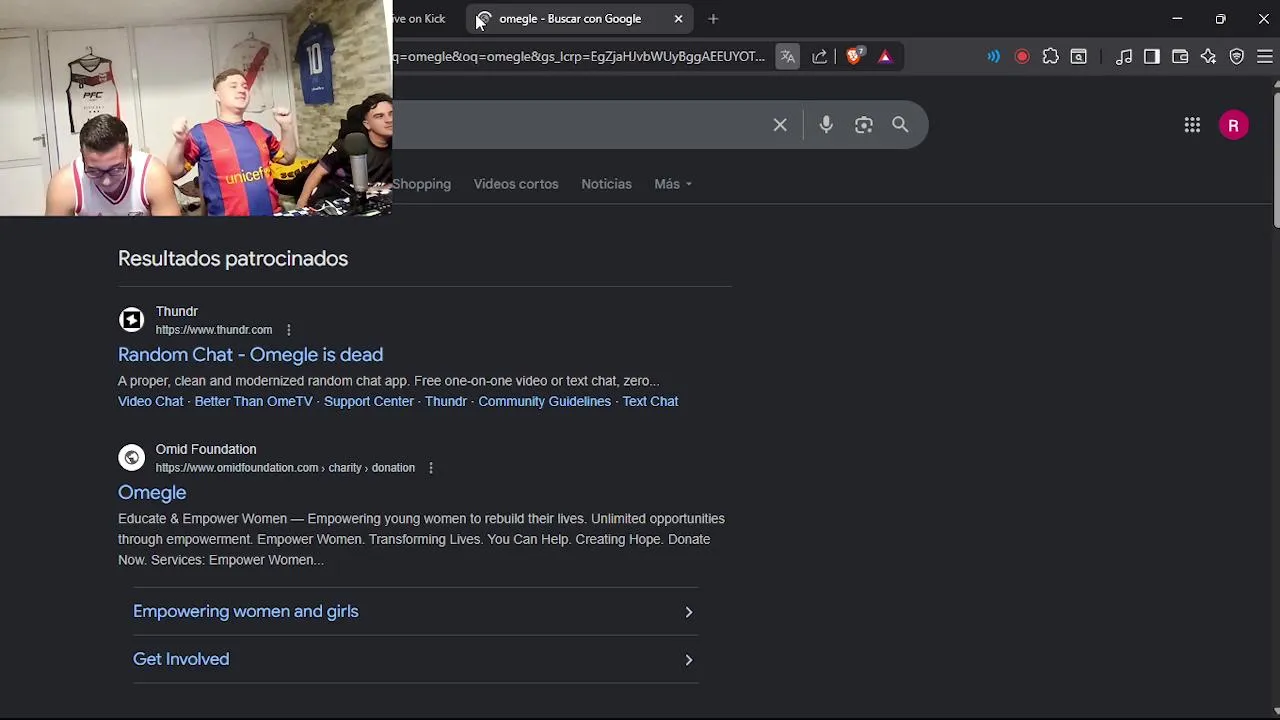Open the media control music-note icon
The image size is (1280, 720).
1124,57
